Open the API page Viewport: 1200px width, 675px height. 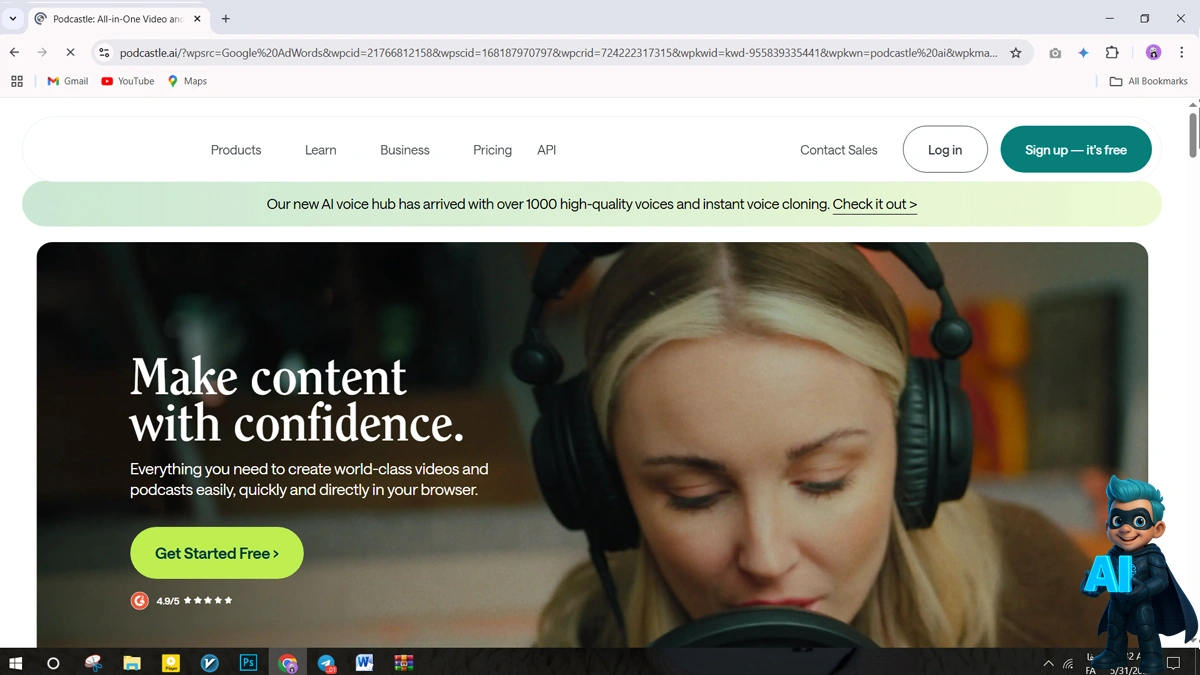click(546, 150)
